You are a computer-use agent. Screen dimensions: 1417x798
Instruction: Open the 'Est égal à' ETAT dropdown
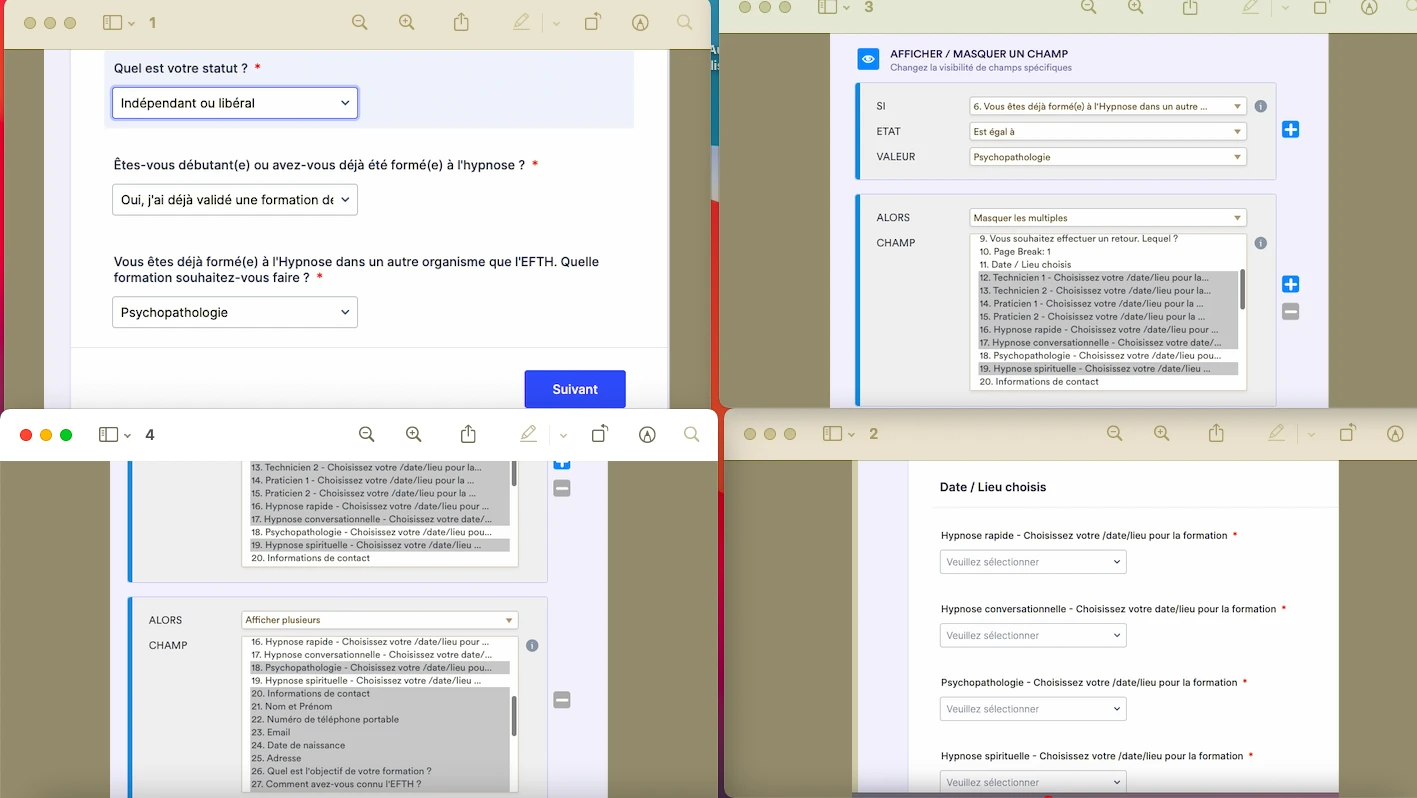(x=1107, y=130)
